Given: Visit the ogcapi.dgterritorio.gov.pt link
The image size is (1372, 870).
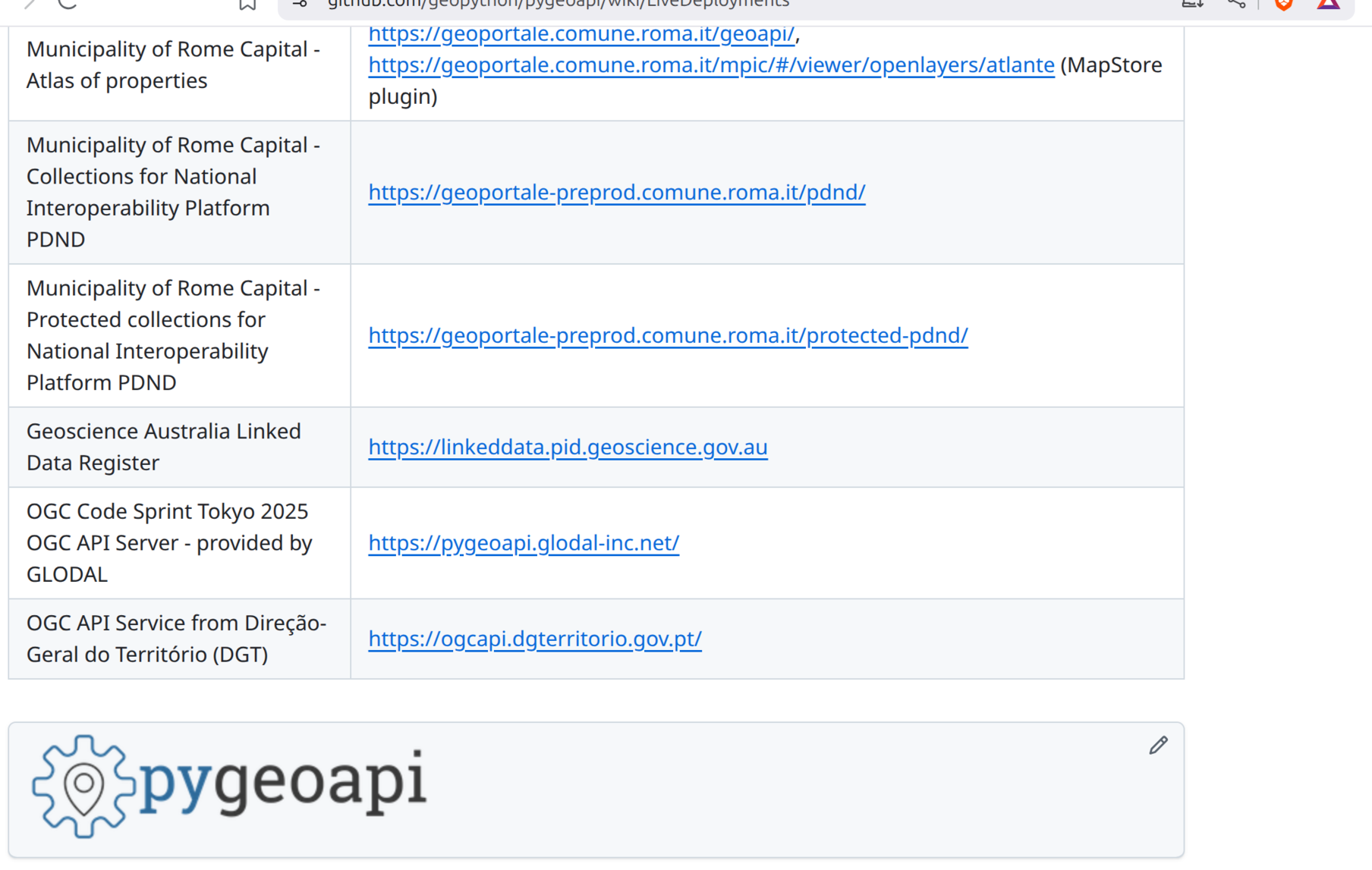Looking at the screenshot, I should point(534,639).
